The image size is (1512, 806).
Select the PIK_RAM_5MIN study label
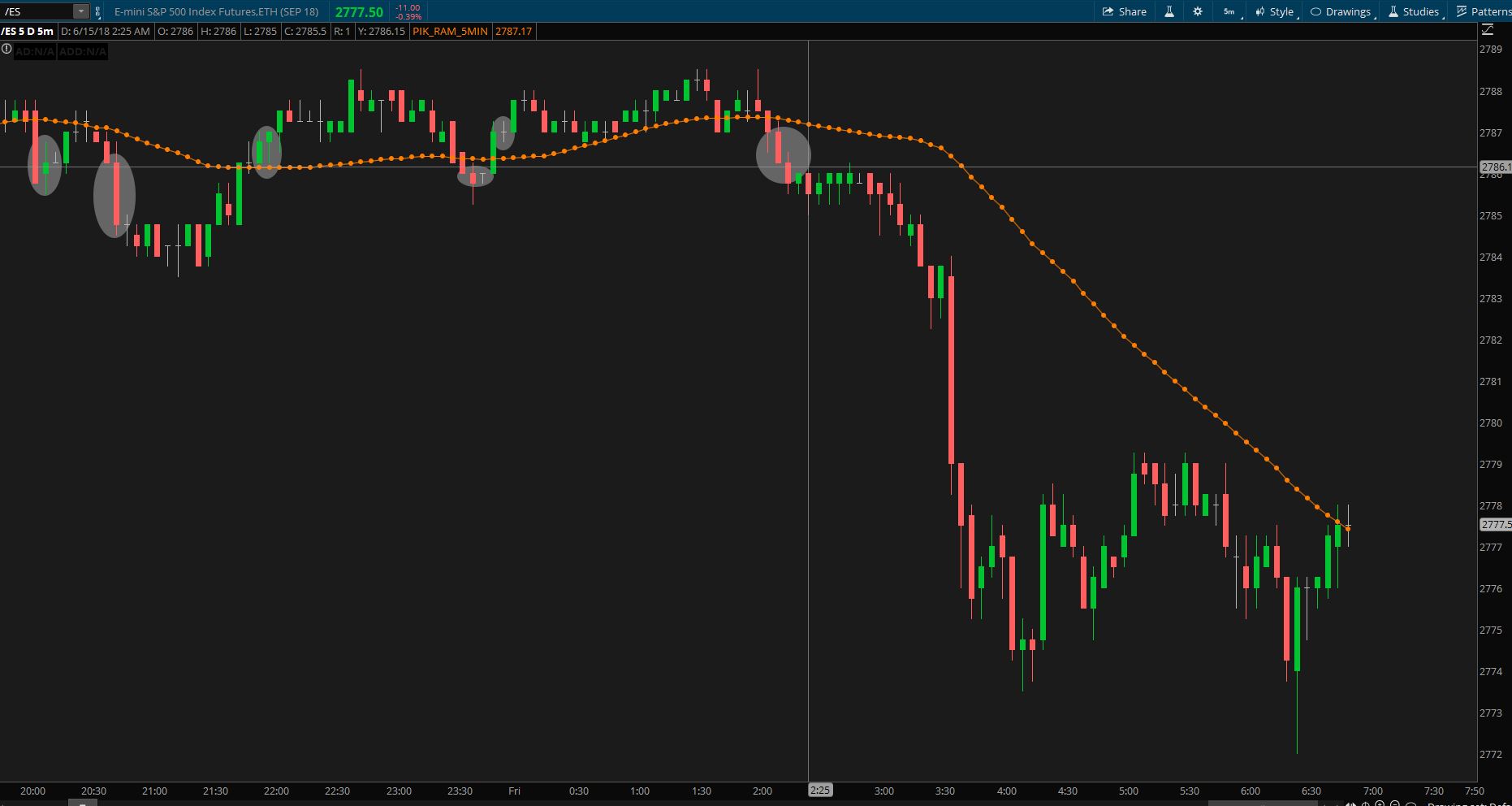tap(450, 31)
